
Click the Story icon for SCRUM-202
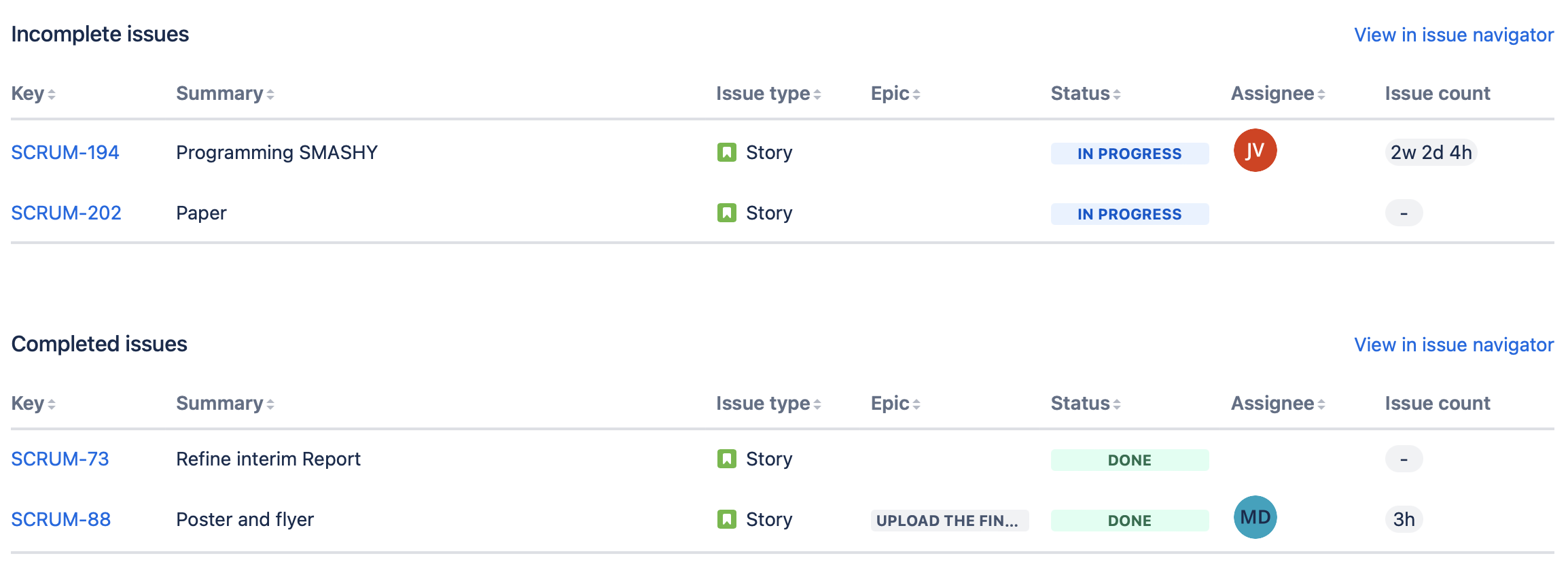(726, 213)
